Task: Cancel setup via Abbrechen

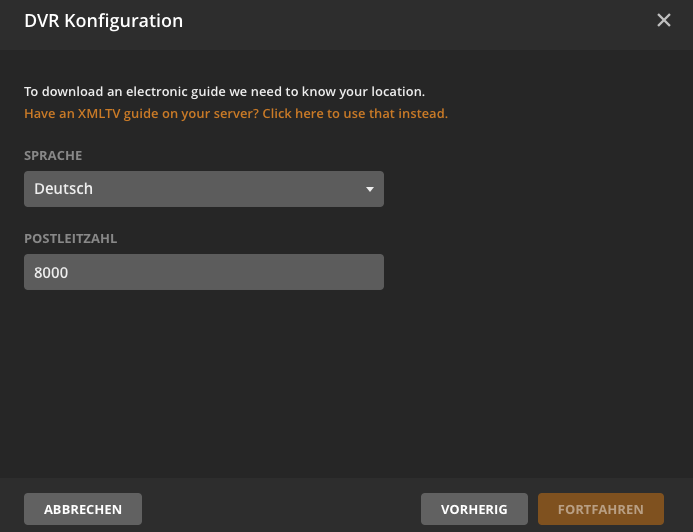Action: tap(83, 509)
